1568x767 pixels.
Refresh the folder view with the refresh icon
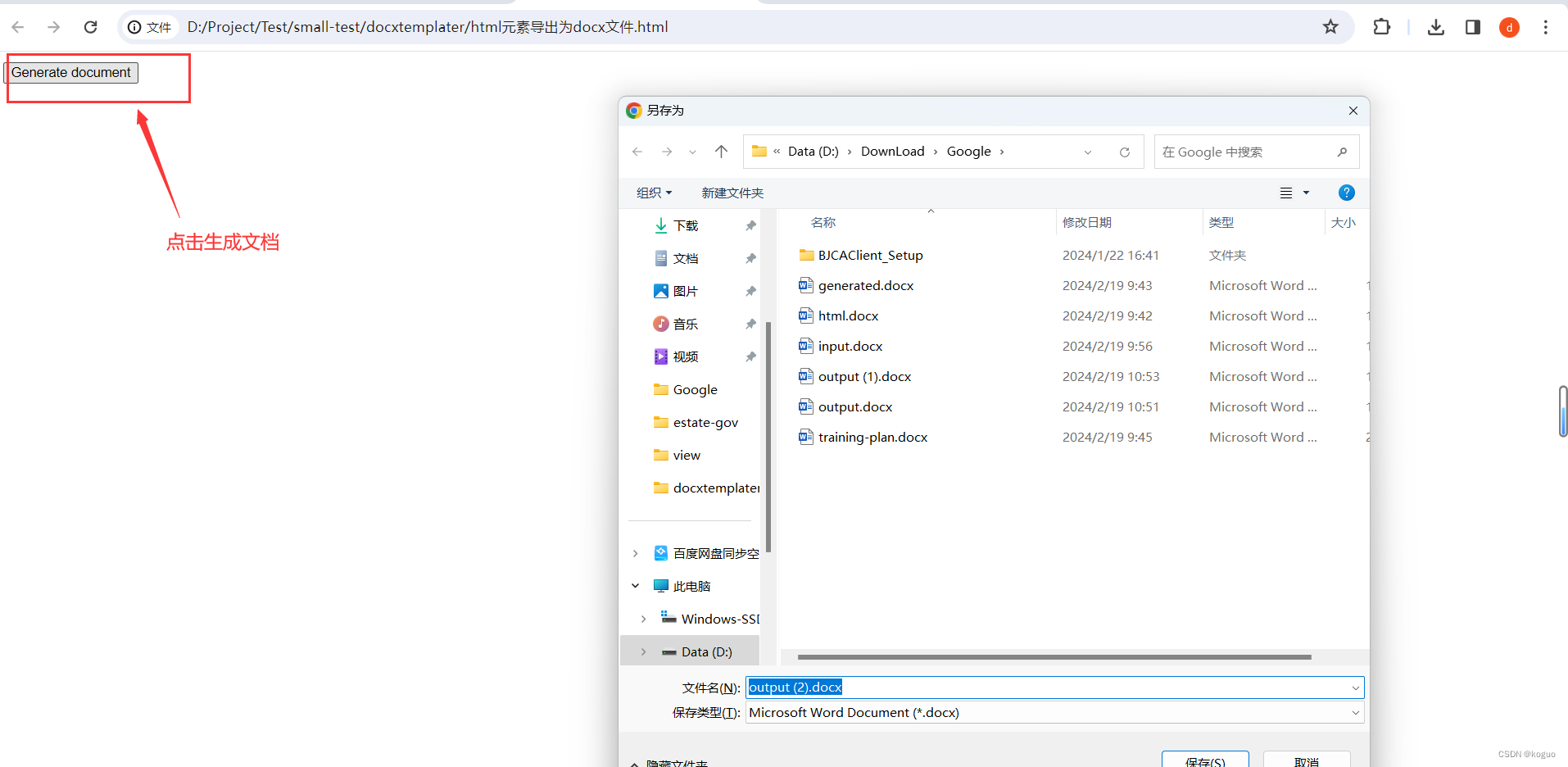click(1125, 152)
